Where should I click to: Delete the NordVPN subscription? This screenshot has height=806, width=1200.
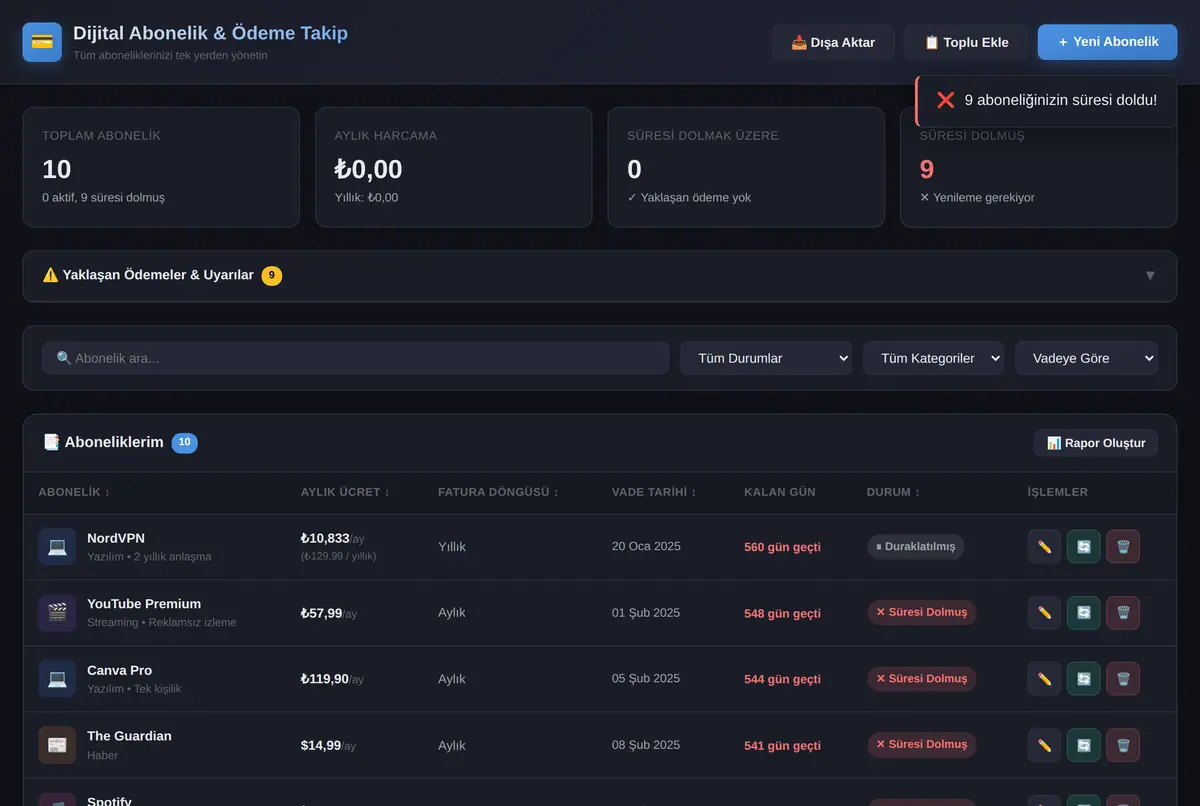click(1123, 547)
